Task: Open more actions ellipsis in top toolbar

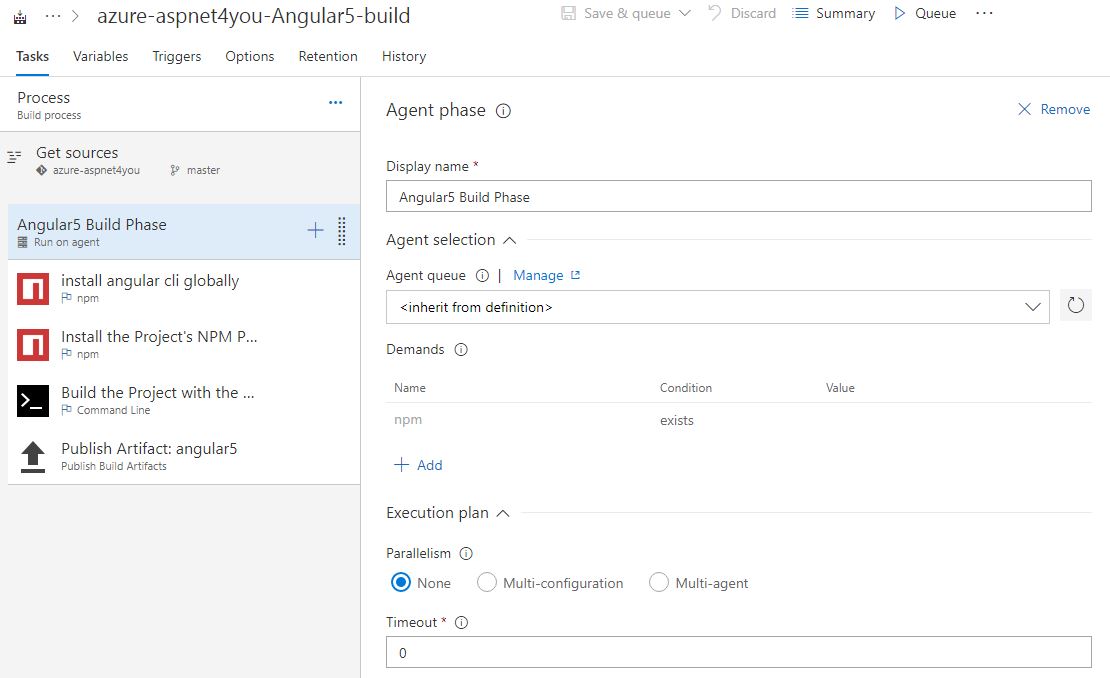Action: click(x=984, y=13)
